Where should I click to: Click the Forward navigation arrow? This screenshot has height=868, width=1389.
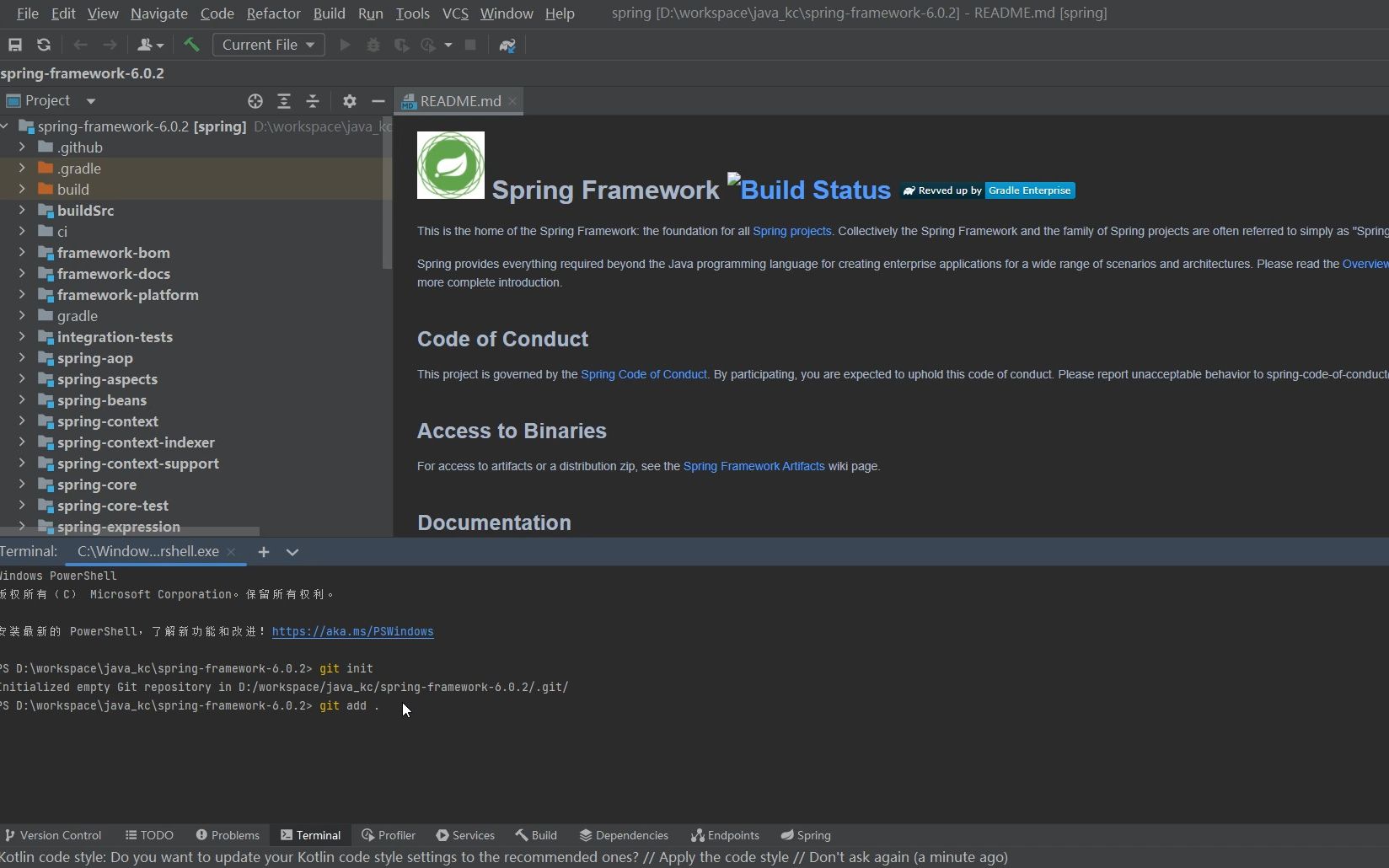(x=110, y=45)
